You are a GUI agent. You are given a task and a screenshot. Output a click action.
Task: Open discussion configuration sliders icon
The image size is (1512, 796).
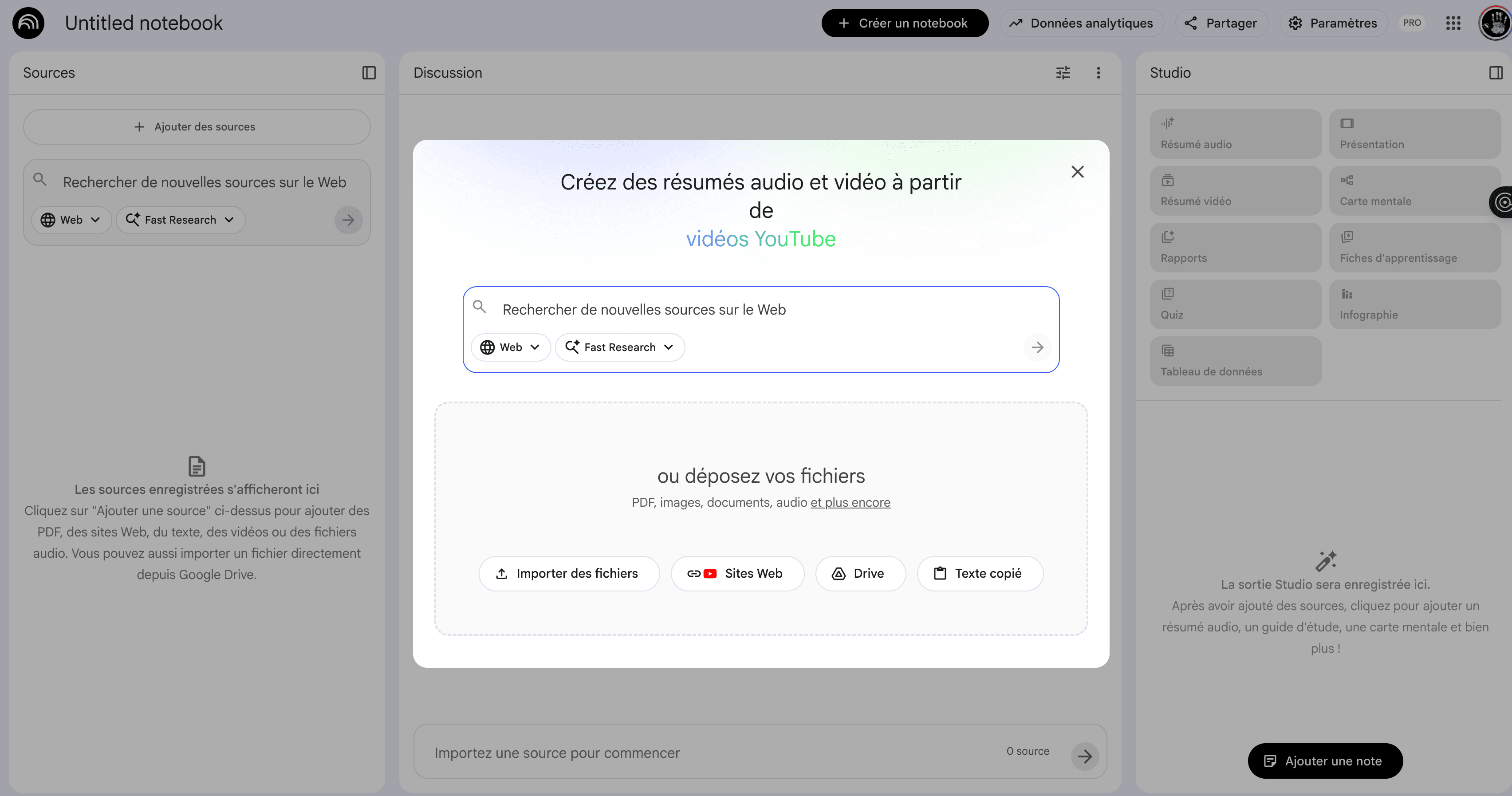click(x=1063, y=72)
